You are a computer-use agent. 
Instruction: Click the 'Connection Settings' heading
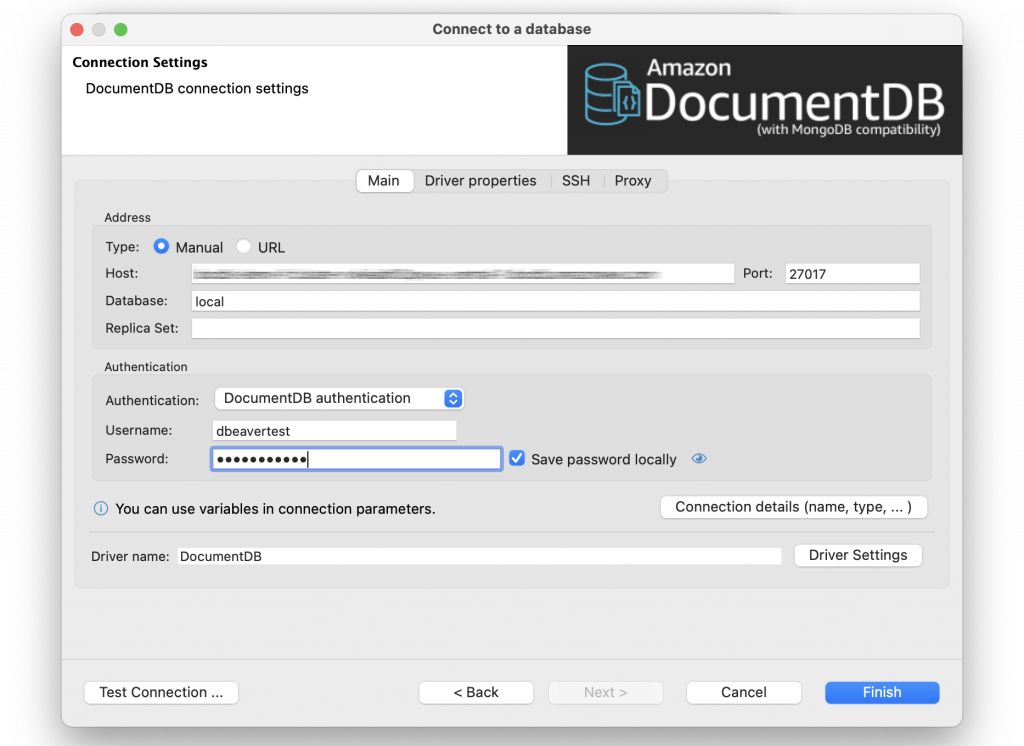140,62
